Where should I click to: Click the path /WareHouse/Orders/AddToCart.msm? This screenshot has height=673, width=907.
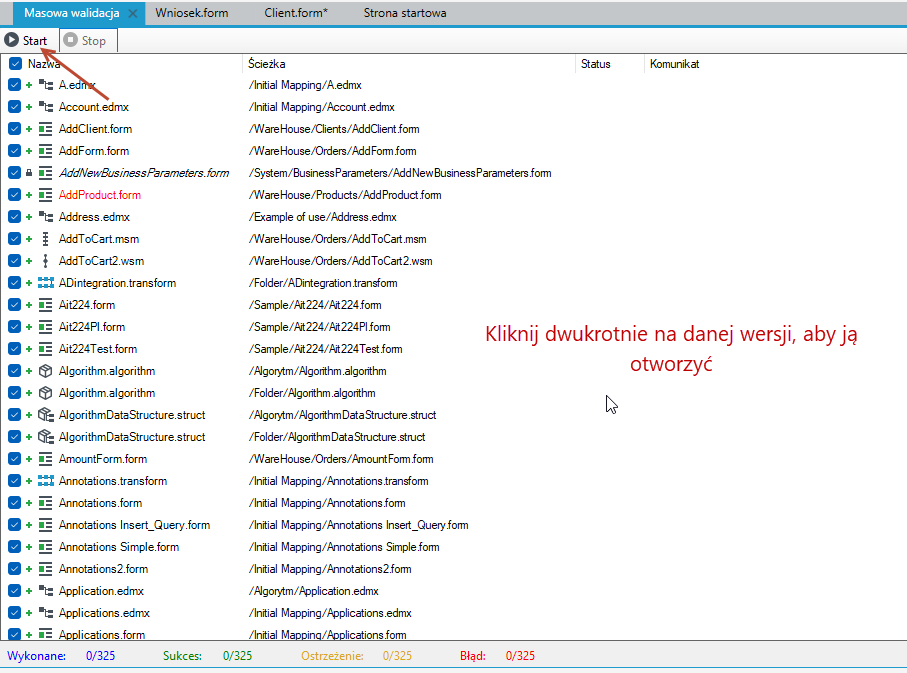[x=337, y=239]
